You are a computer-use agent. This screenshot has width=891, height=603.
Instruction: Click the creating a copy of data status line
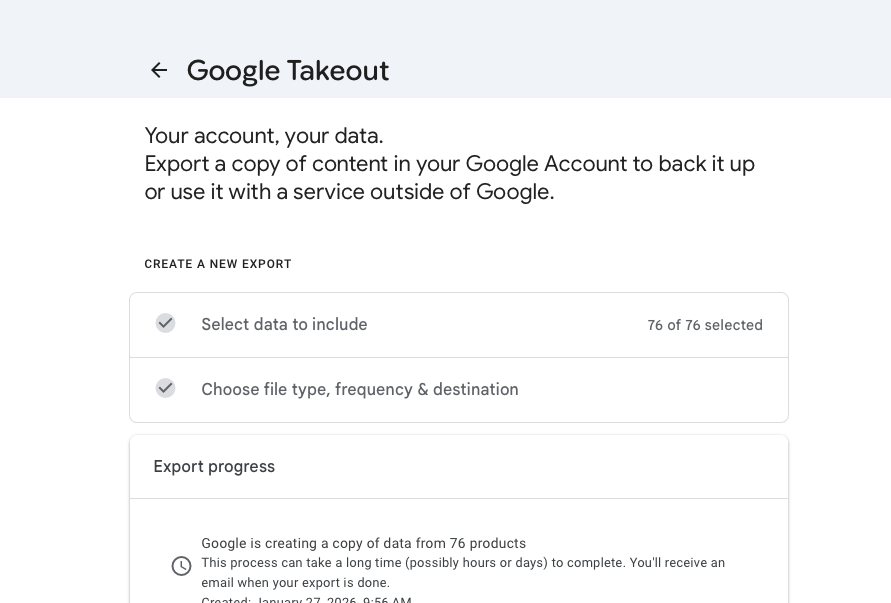363,544
